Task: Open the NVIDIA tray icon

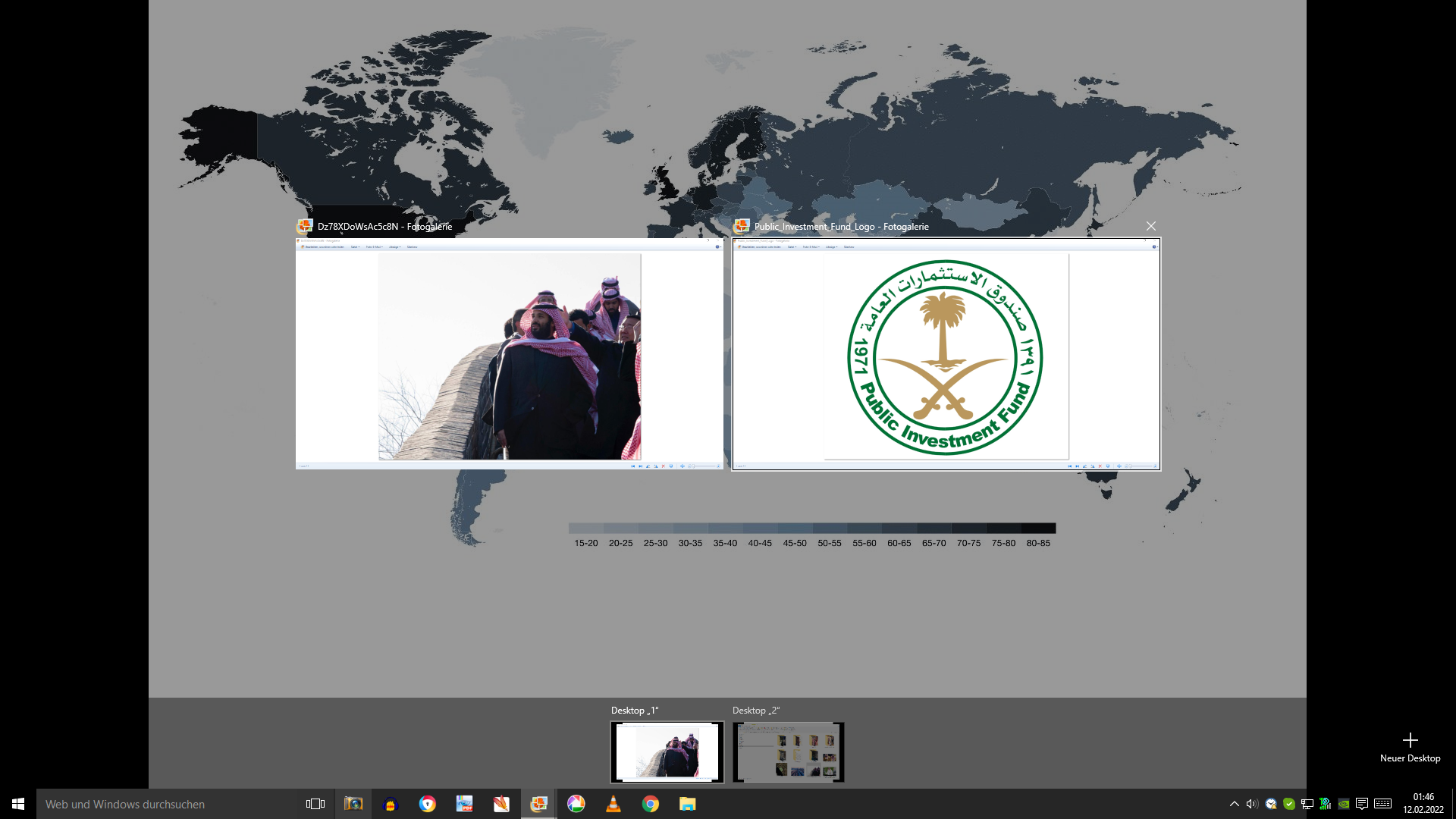Action: click(1344, 804)
